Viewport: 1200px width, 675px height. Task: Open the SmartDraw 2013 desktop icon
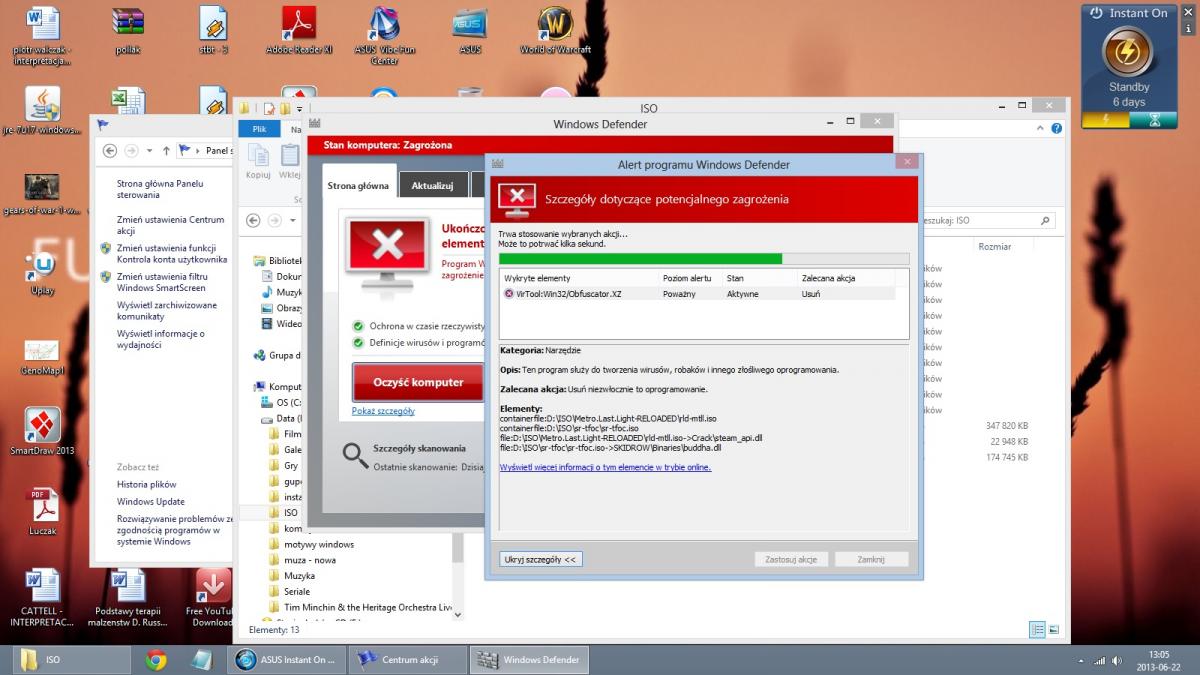pyautogui.click(x=42, y=431)
